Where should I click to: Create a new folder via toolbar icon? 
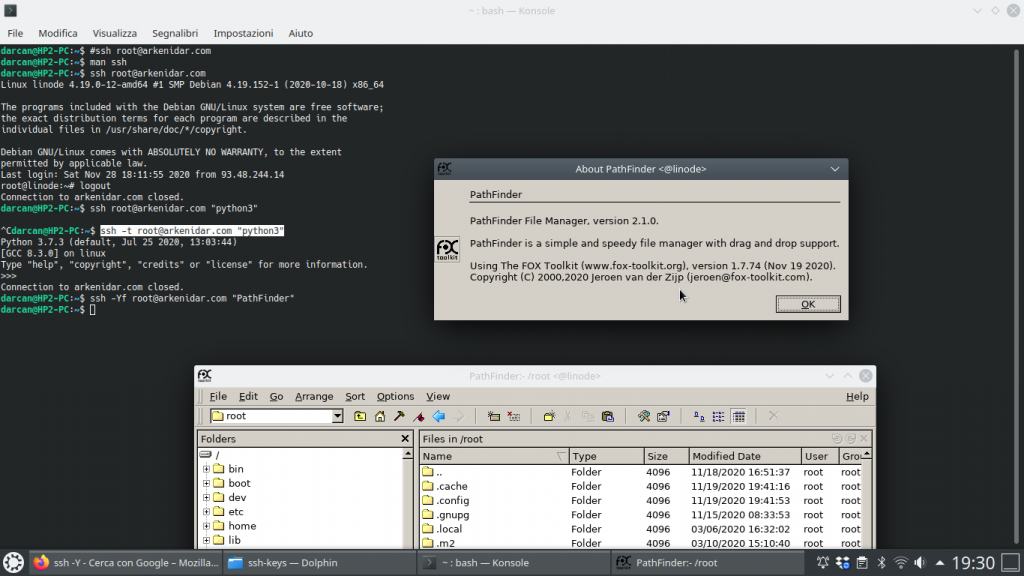(x=549, y=416)
